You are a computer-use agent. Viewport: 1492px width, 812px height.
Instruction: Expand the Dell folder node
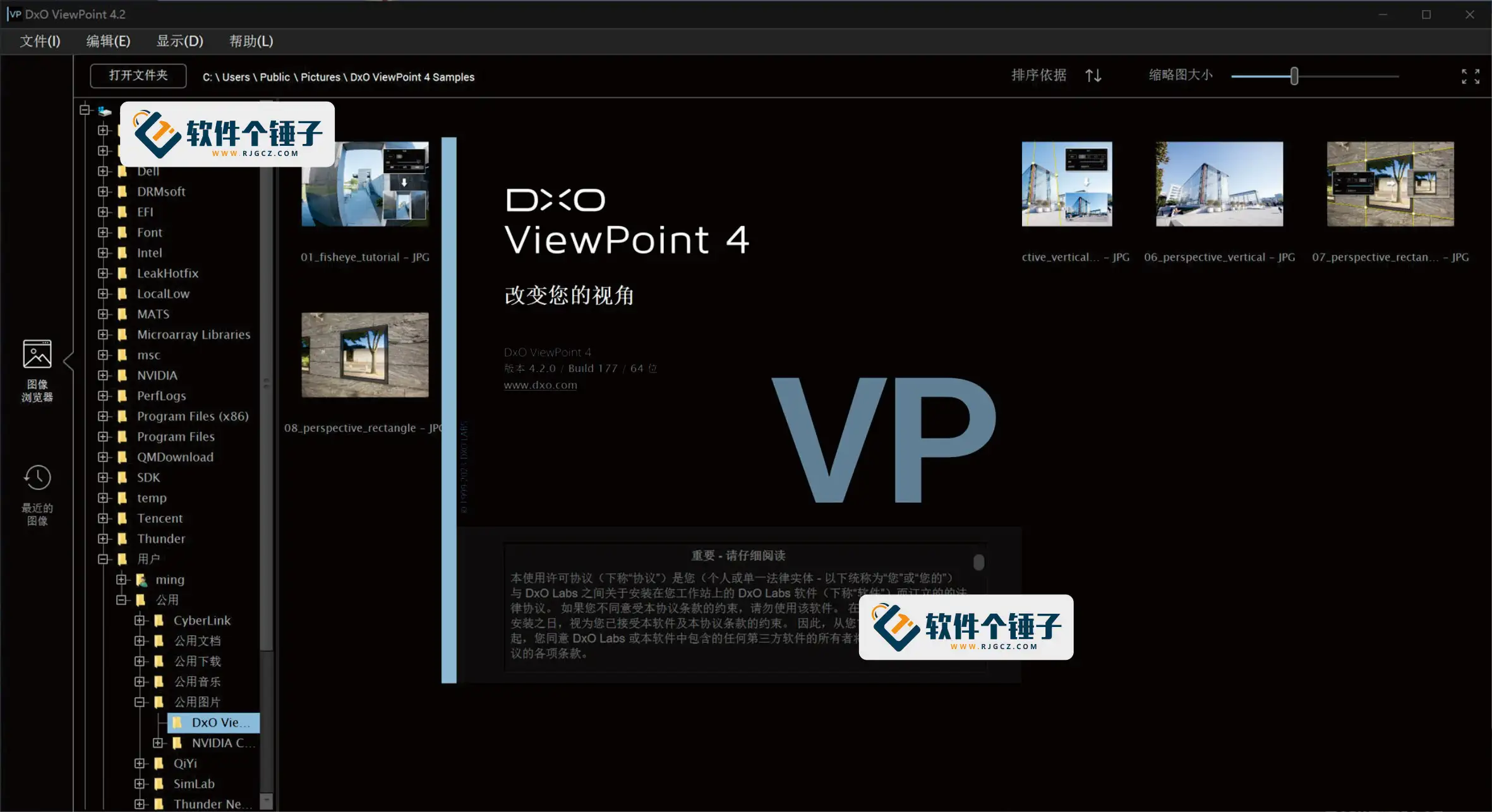103,171
